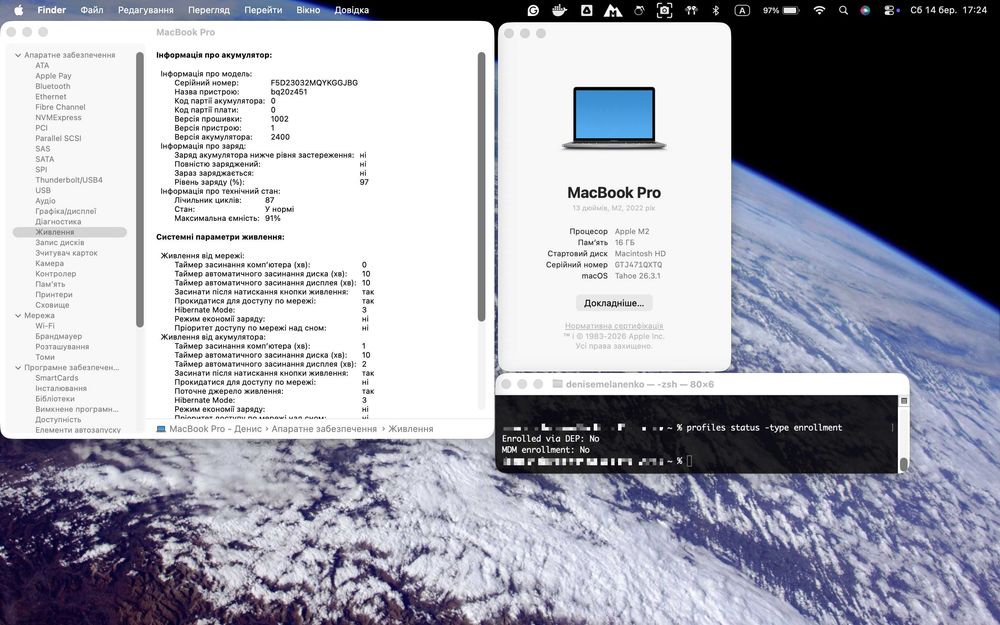Select Запис дисків in sidebar
This screenshot has width=1000, height=625.
click(x=59, y=242)
